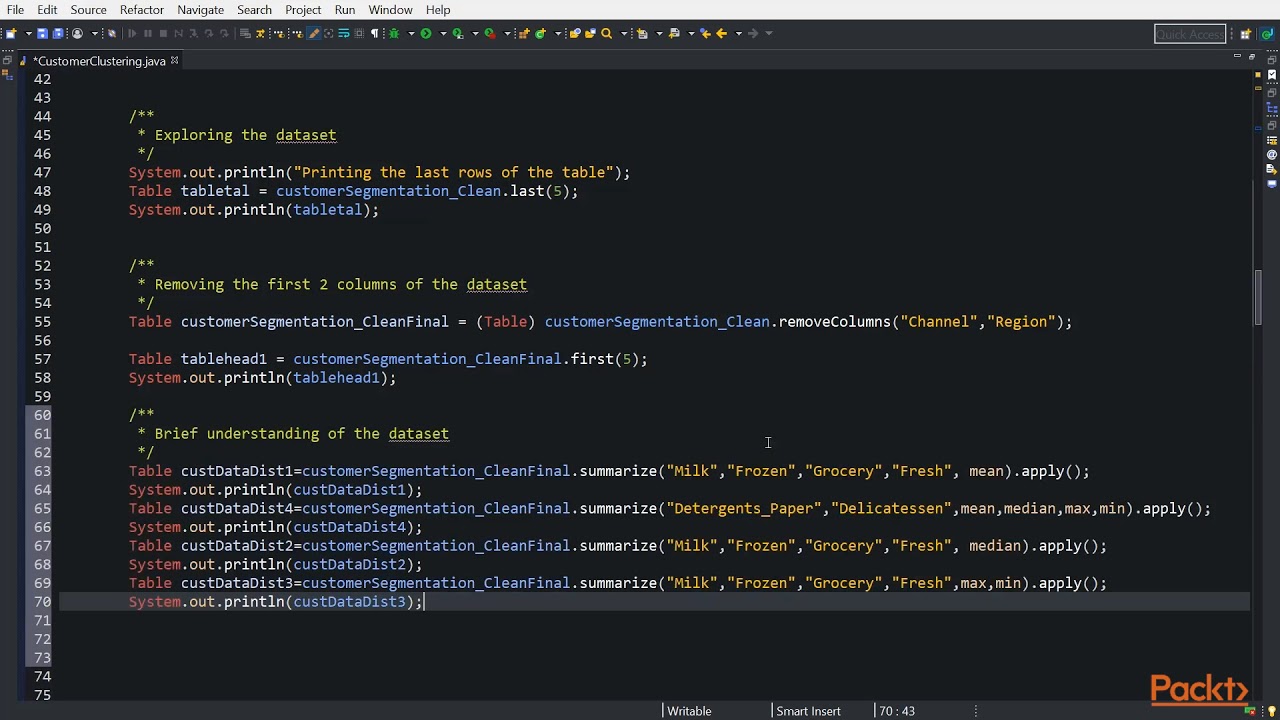
Task: Click the vertical editor scrollbar thumb
Action: [x=1259, y=298]
